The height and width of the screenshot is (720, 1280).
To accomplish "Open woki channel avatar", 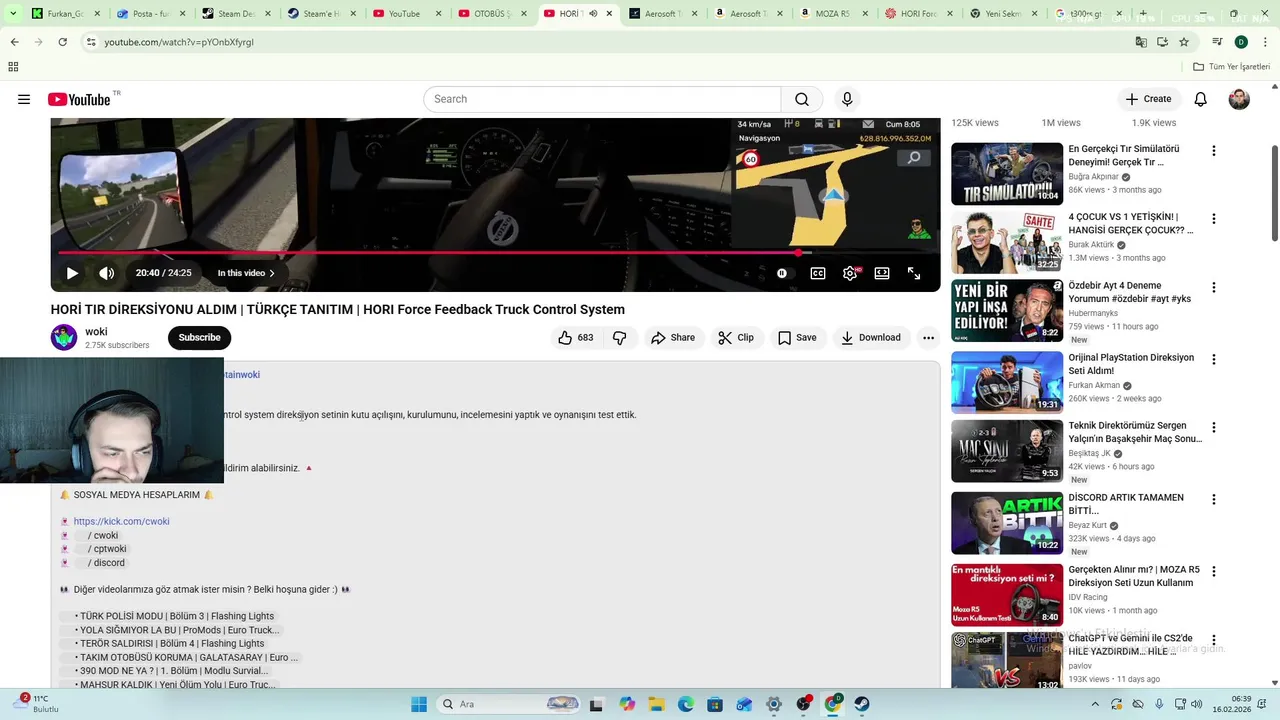I will 64,338.
